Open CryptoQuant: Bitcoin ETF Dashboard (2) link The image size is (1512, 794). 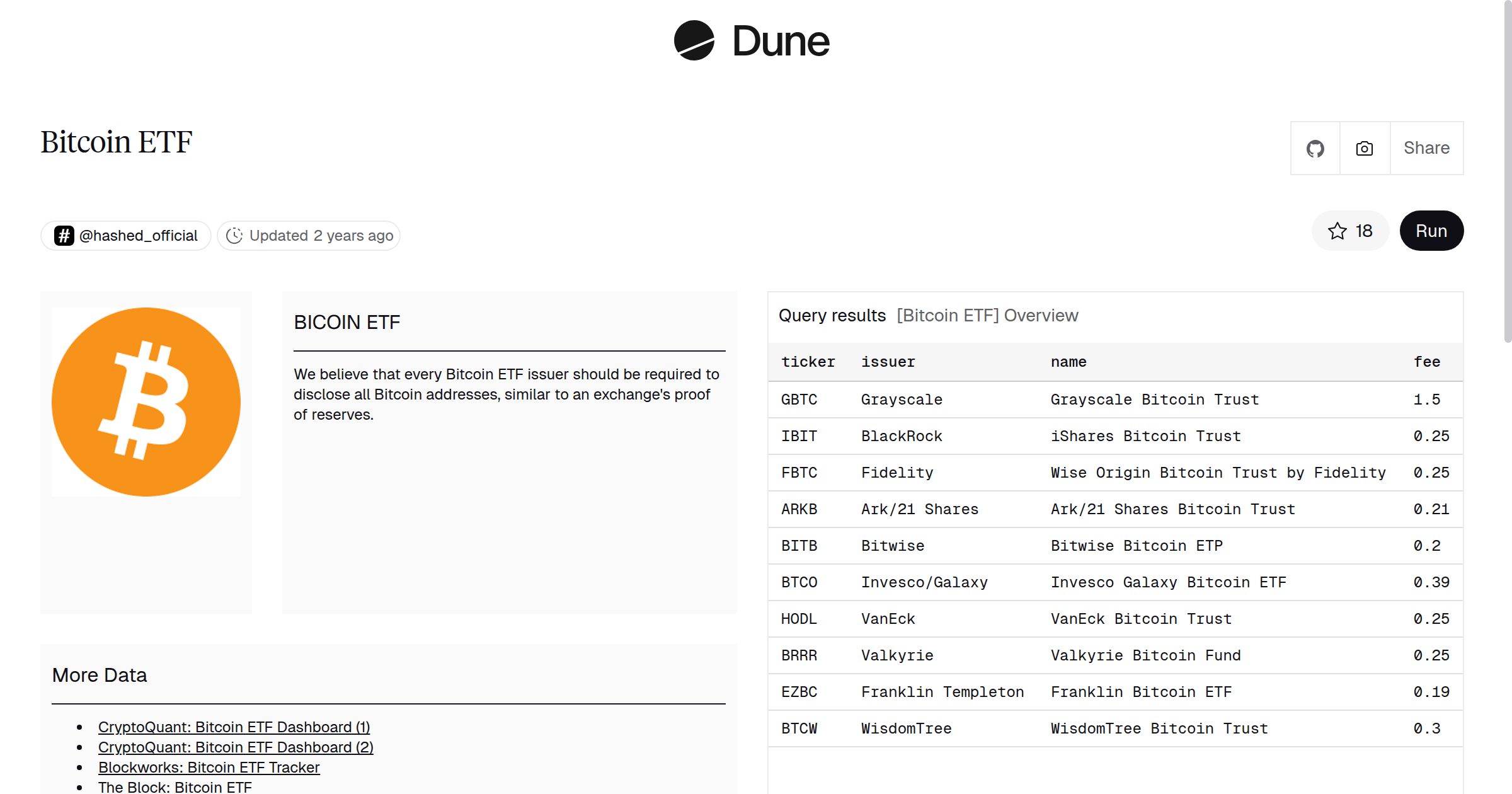pyautogui.click(x=236, y=747)
